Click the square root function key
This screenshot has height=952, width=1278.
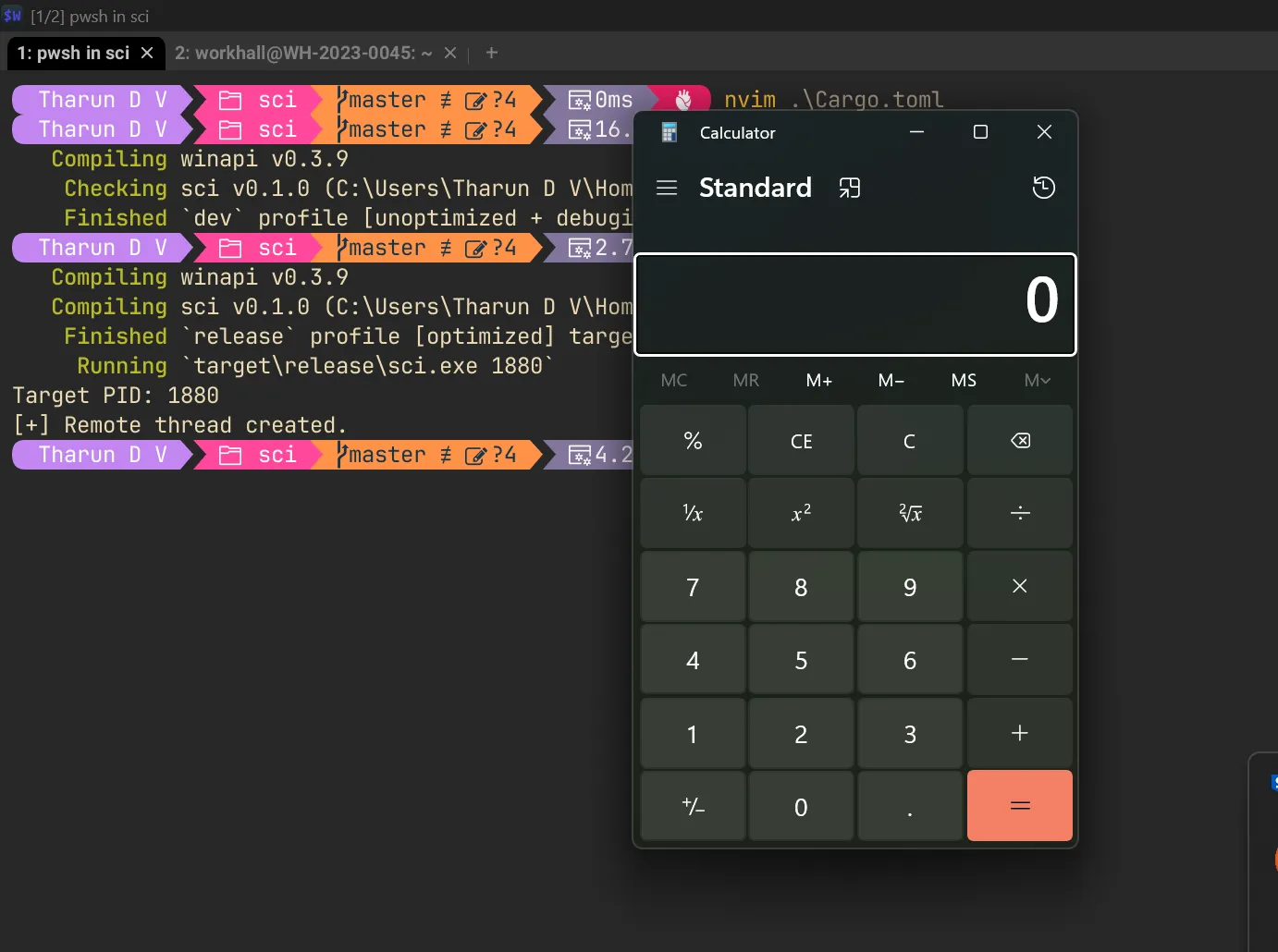(x=910, y=514)
